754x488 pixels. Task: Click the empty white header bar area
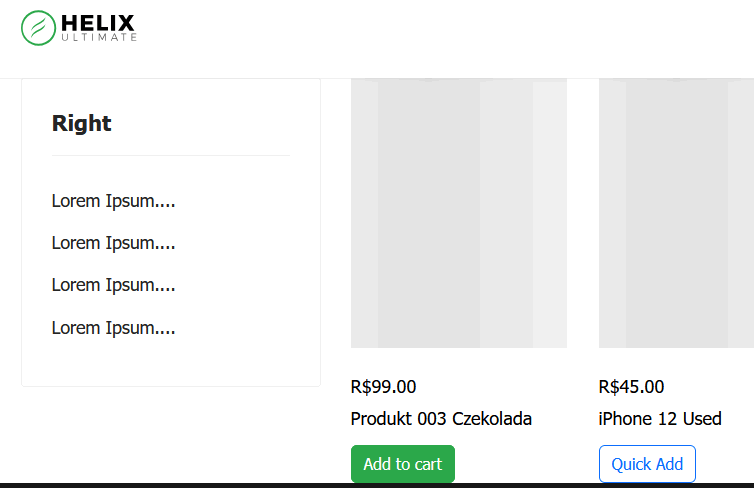tap(450, 38)
